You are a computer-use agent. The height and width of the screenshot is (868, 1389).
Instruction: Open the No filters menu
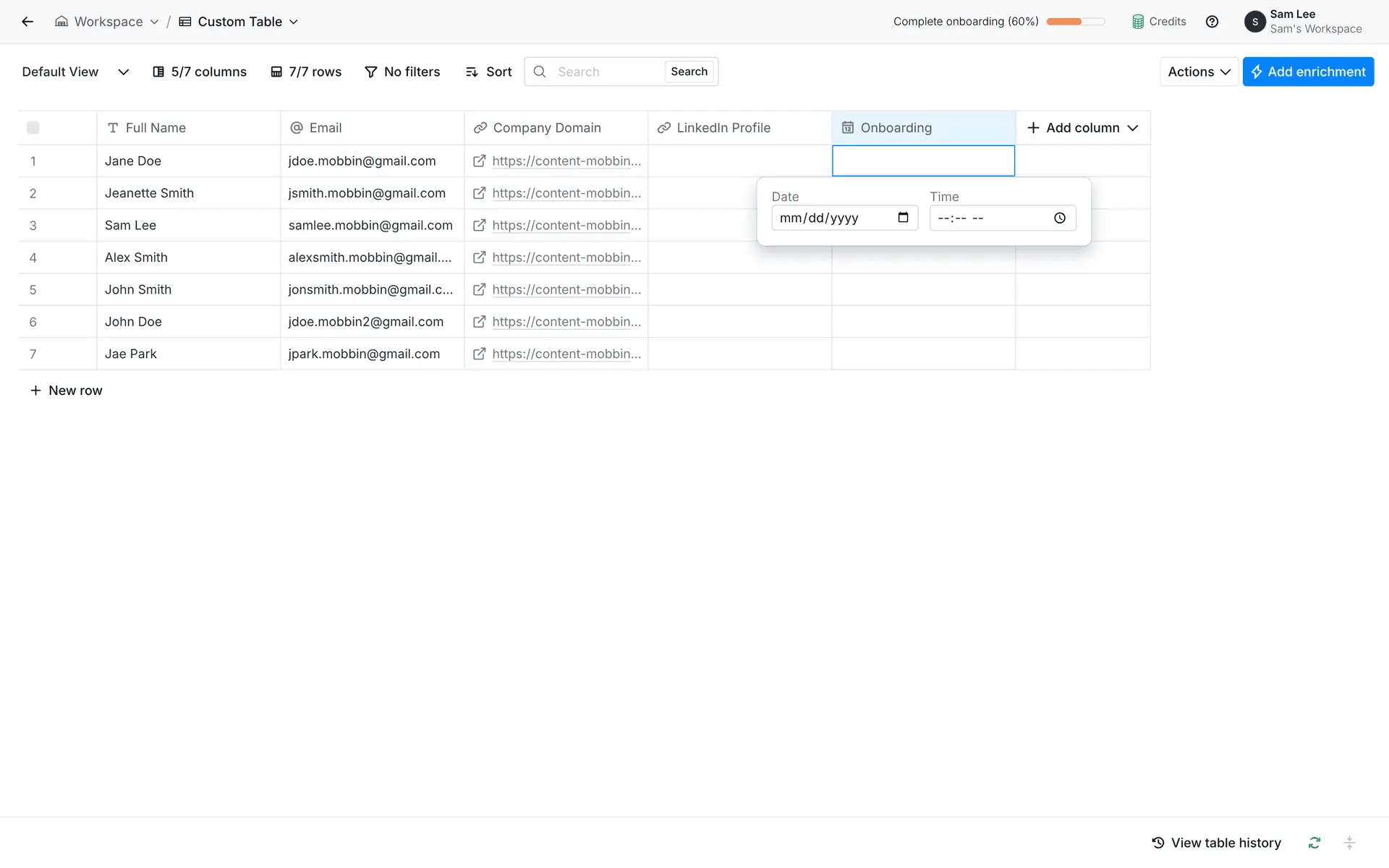tap(402, 72)
